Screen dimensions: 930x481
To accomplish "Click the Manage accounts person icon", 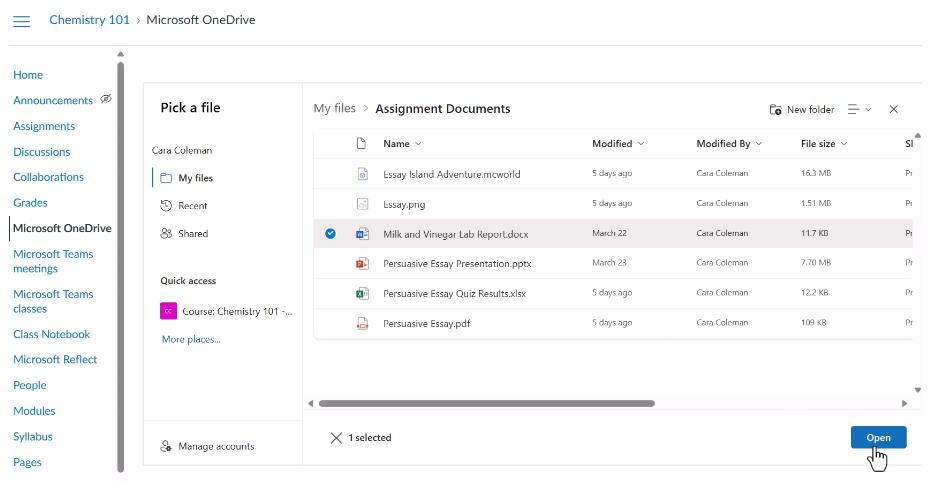I will 166,446.
